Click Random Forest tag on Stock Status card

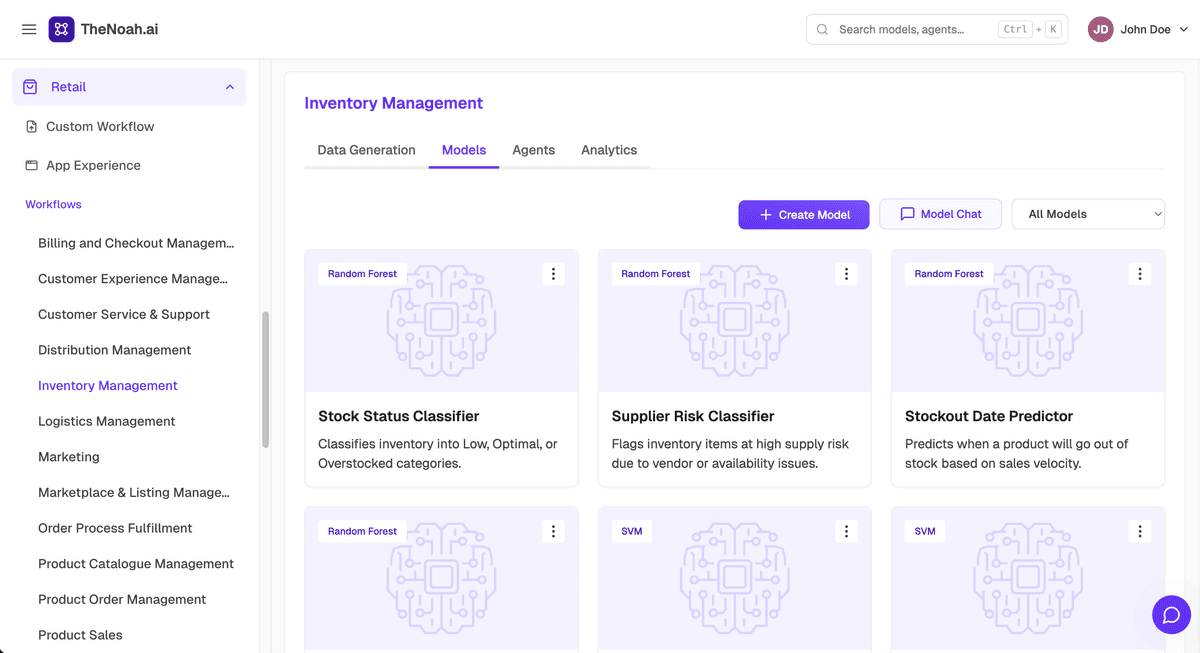362,273
